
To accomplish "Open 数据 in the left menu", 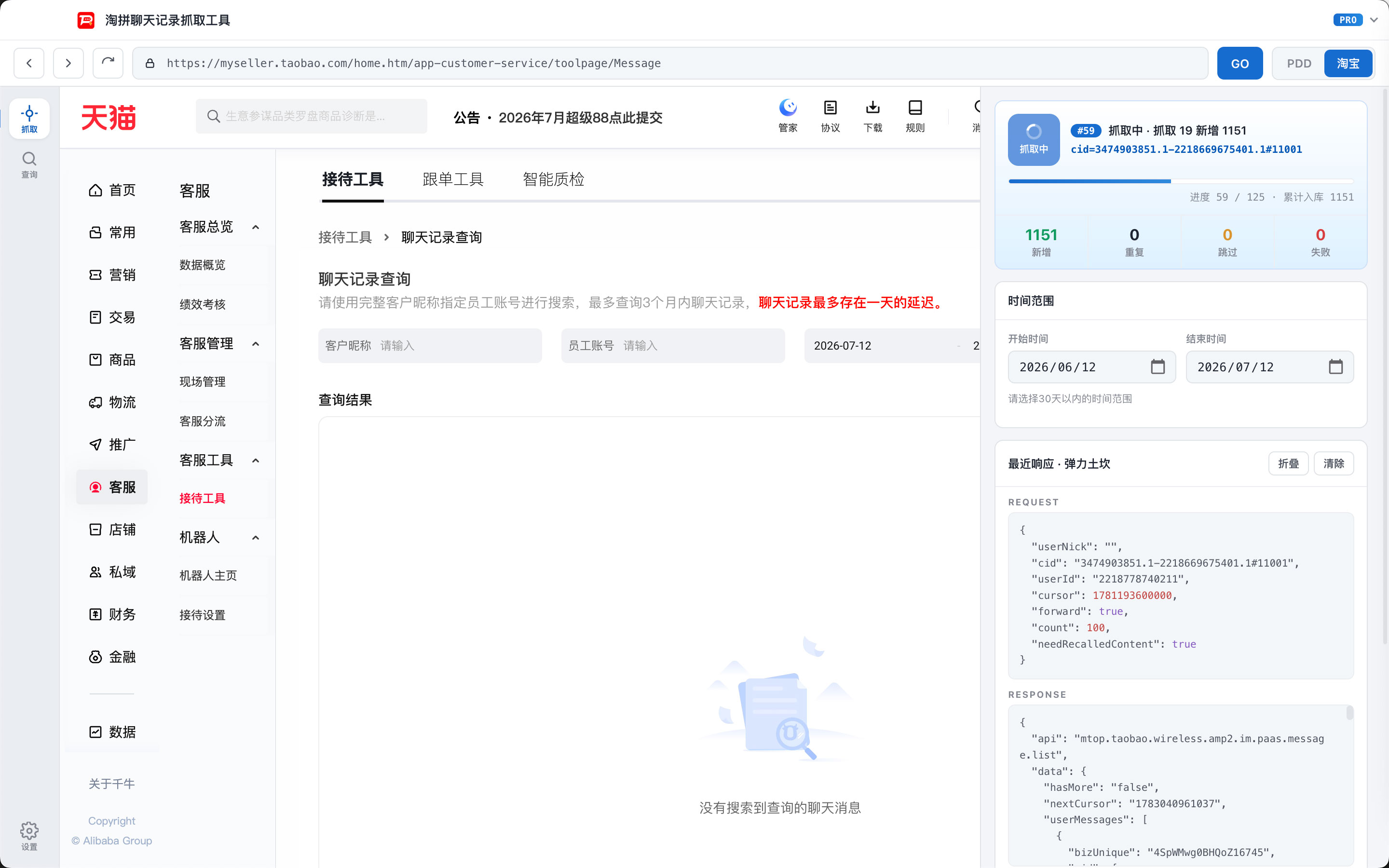I will (x=112, y=732).
